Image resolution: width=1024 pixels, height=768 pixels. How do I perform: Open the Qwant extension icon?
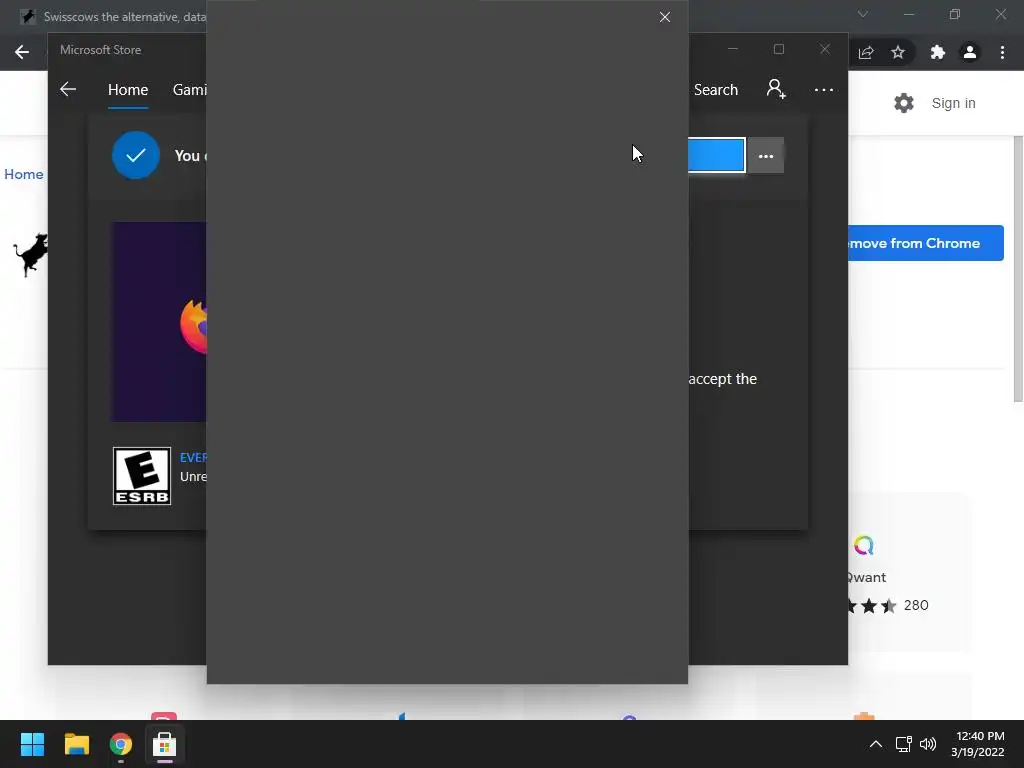tap(863, 545)
